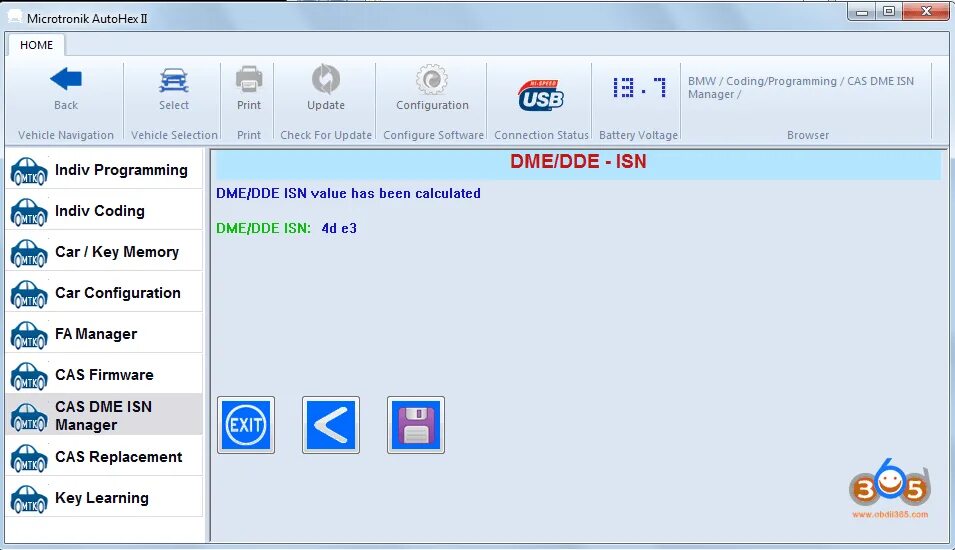This screenshot has height=550, width=955.
Task: Click the Configure Software group label
Action: click(x=434, y=135)
